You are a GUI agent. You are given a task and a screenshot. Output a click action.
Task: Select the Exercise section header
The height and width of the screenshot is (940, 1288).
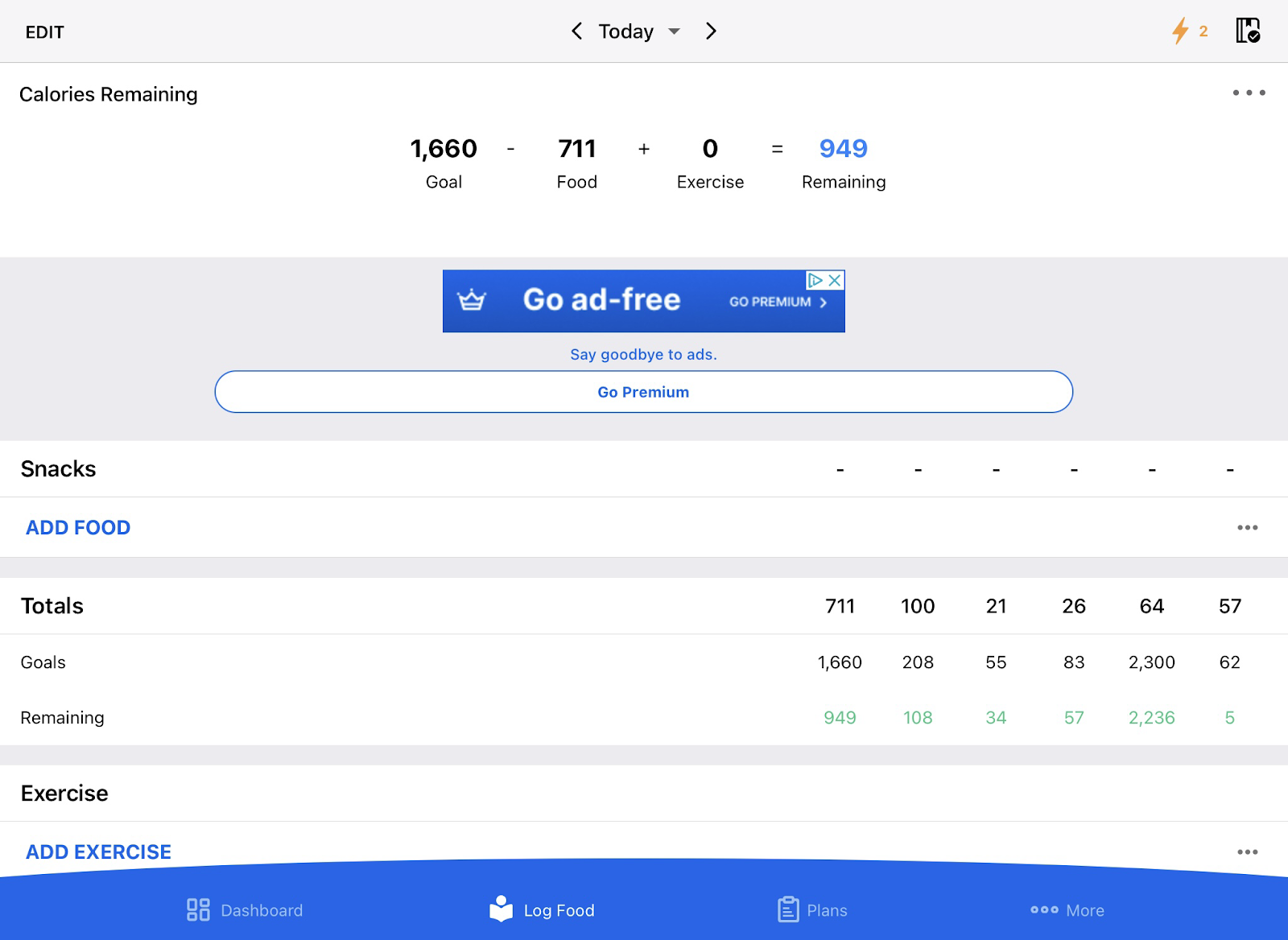[x=64, y=794]
